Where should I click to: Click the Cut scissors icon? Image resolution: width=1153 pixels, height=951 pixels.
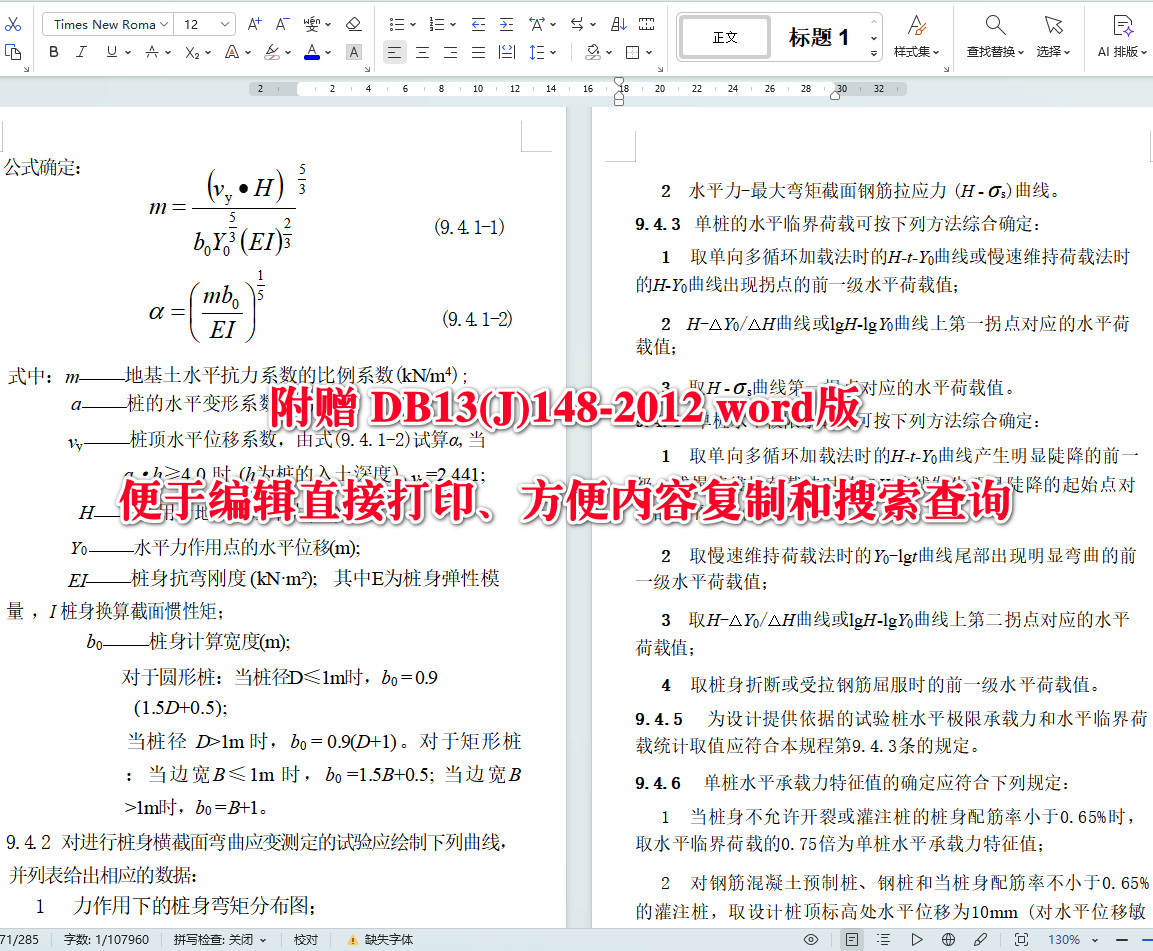coord(13,24)
